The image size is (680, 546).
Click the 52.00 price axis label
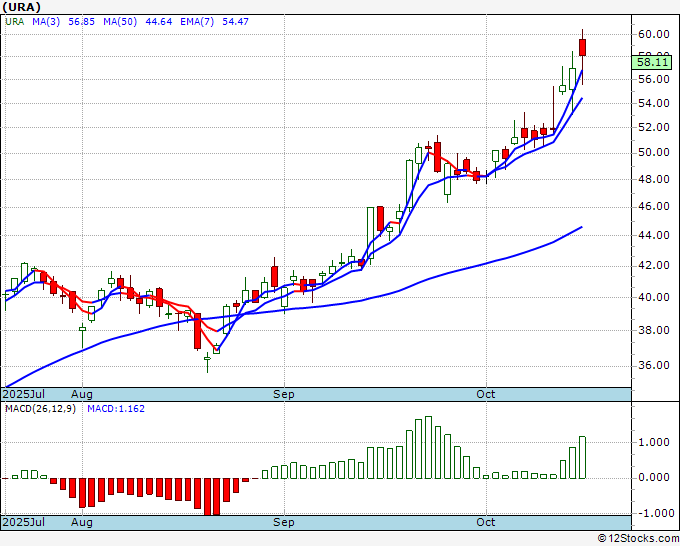654,128
